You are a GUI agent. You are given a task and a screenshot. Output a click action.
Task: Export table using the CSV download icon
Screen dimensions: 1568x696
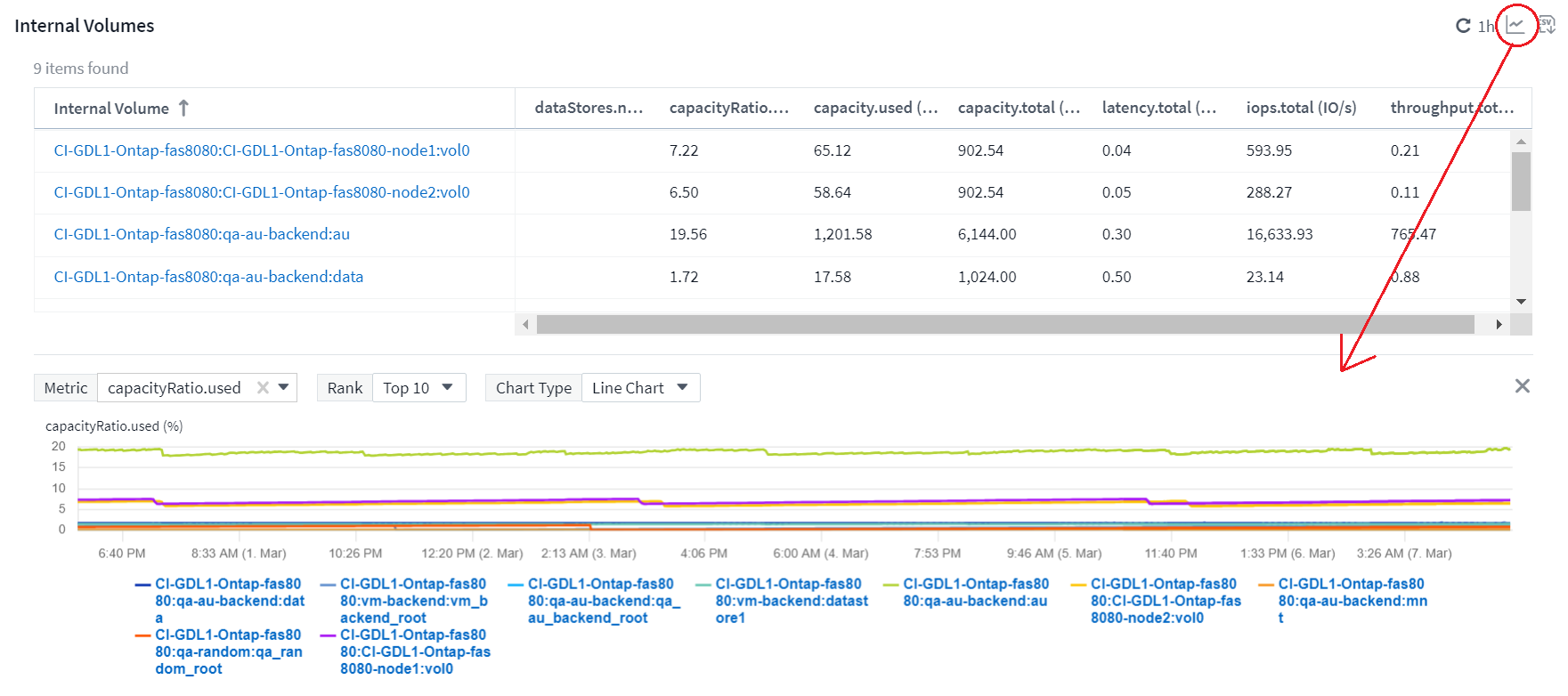click(x=1547, y=25)
